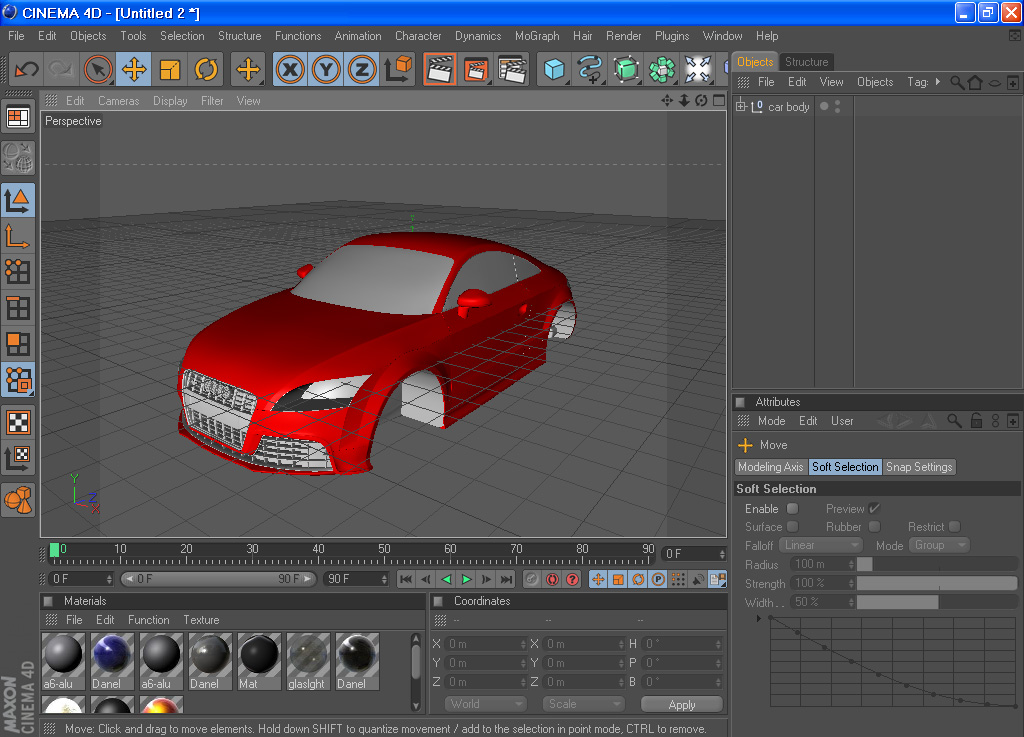Enable the Soft Selection checkbox
This screenshot has height=737, width=1024.
(792, 509)
